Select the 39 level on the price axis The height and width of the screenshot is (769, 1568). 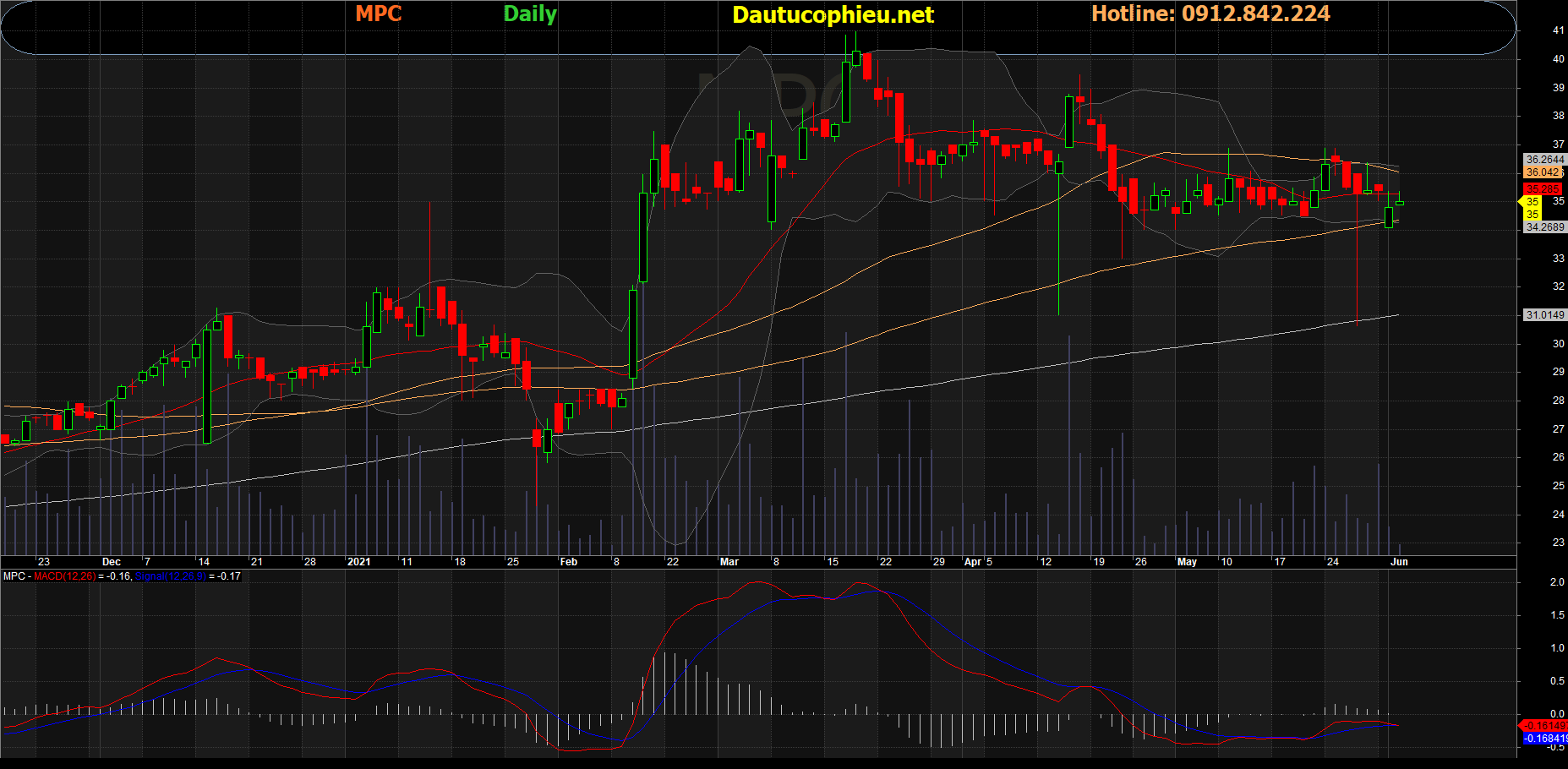pyautogui.click(x=1558, y=88)
